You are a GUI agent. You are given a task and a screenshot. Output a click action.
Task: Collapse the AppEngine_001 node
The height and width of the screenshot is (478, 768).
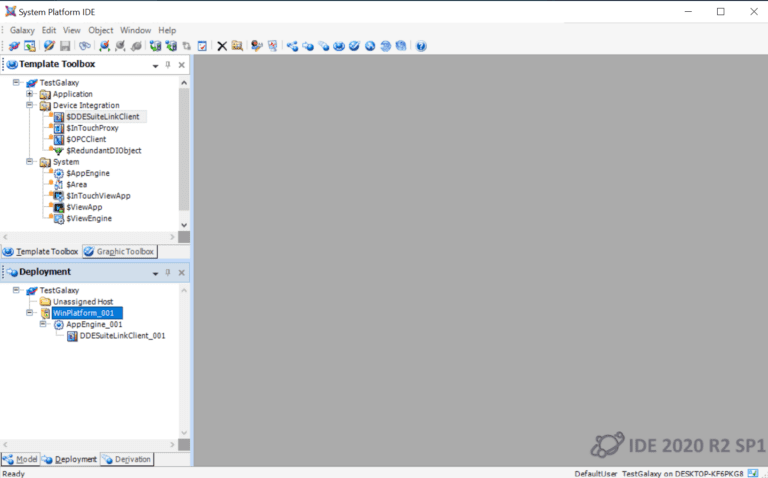coord(43,324)
